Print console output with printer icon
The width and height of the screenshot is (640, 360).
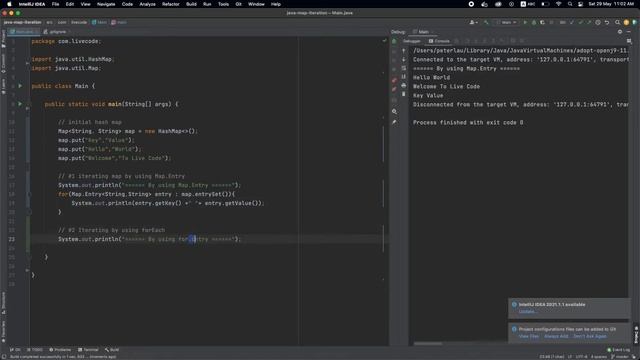tap(404, 85)
